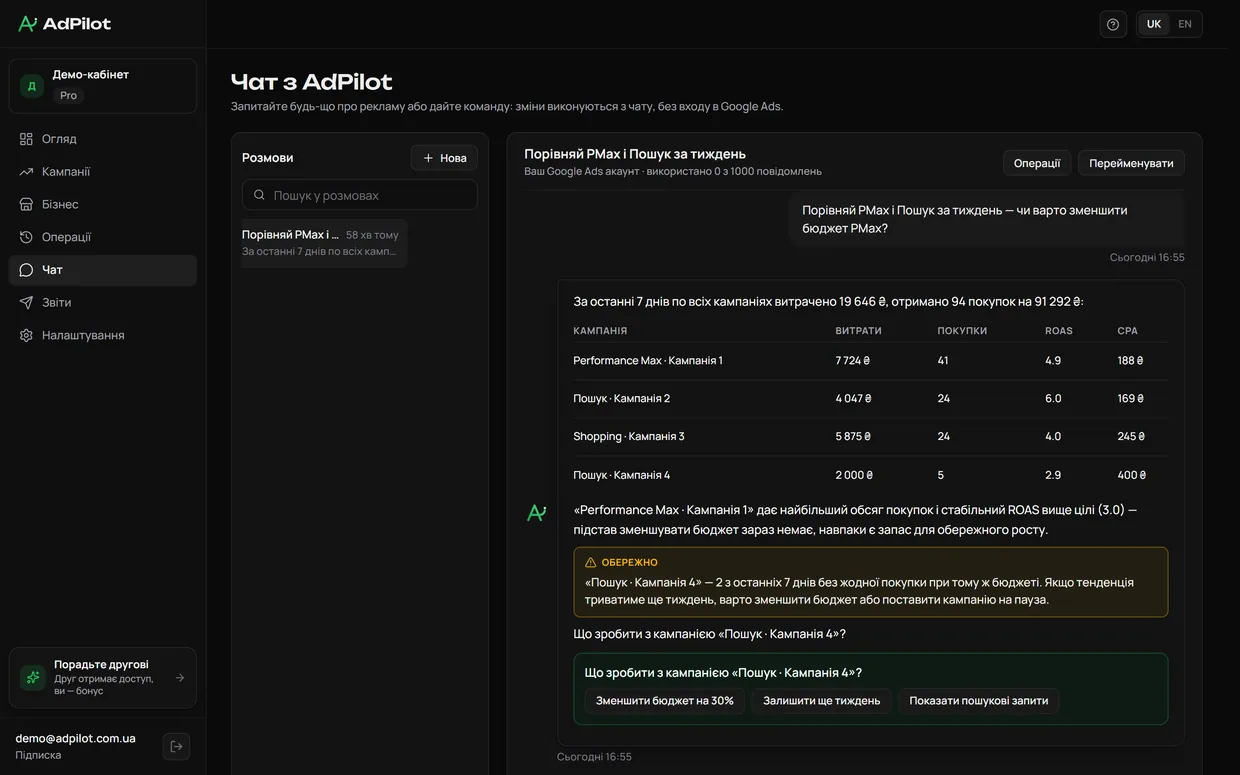
Task: Open the Порадьте другові referral card
Action: (x=103, y=678)
